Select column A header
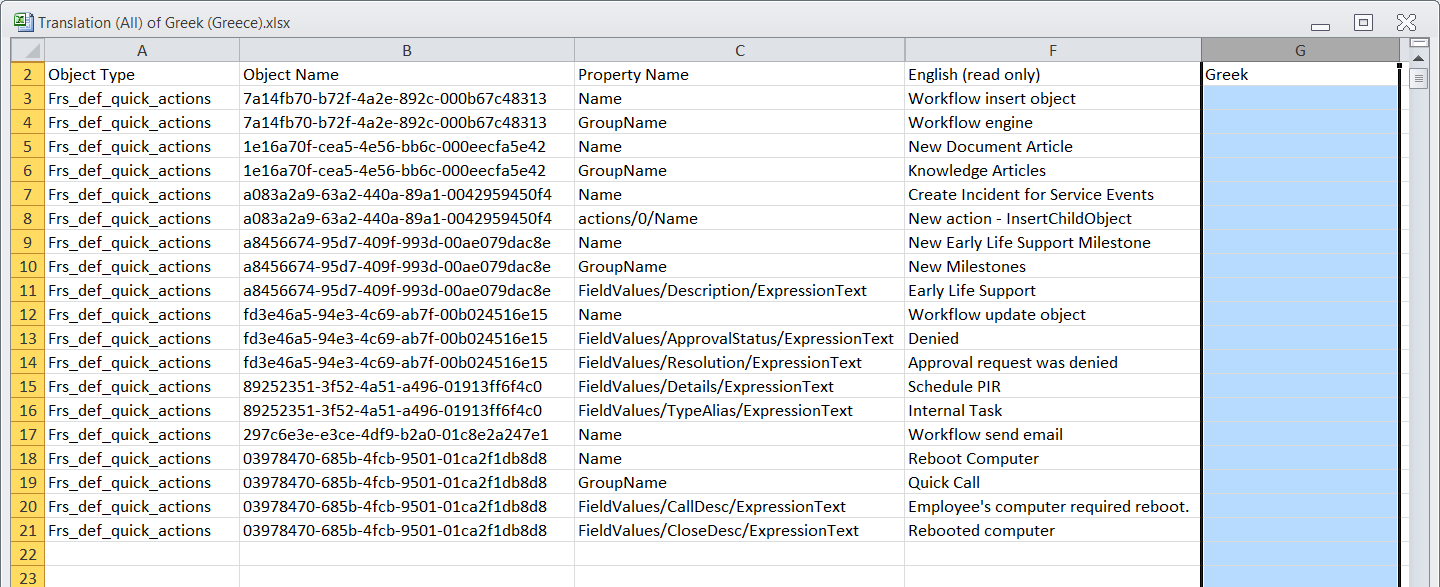The width and height of the screenshot is (1440, 587). 142,50
